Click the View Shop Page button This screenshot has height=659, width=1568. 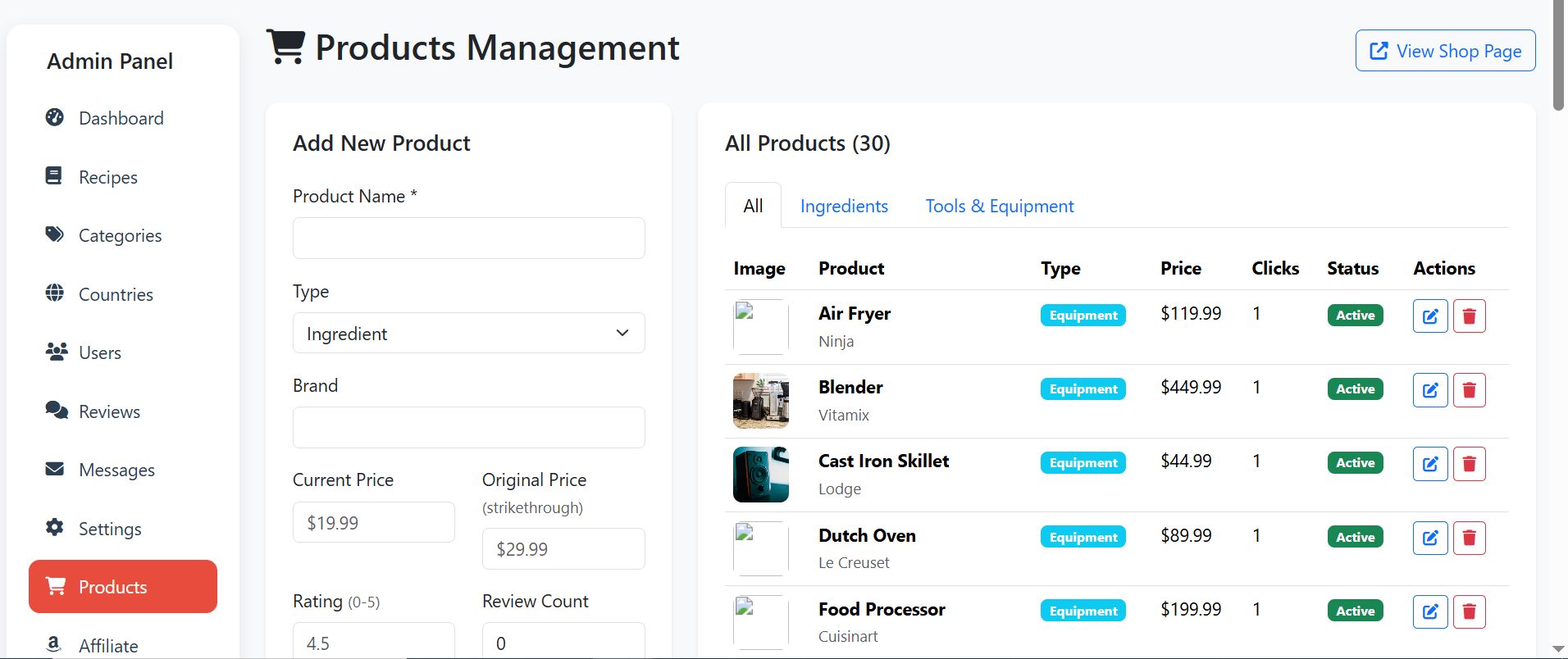pyautogui.click(x=1445, y=51)
